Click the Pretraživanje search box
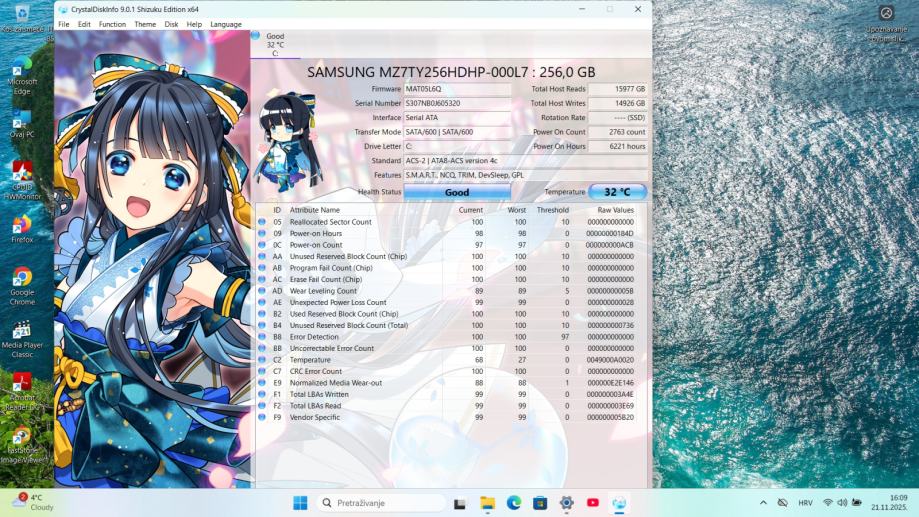 tap(382, 503)
